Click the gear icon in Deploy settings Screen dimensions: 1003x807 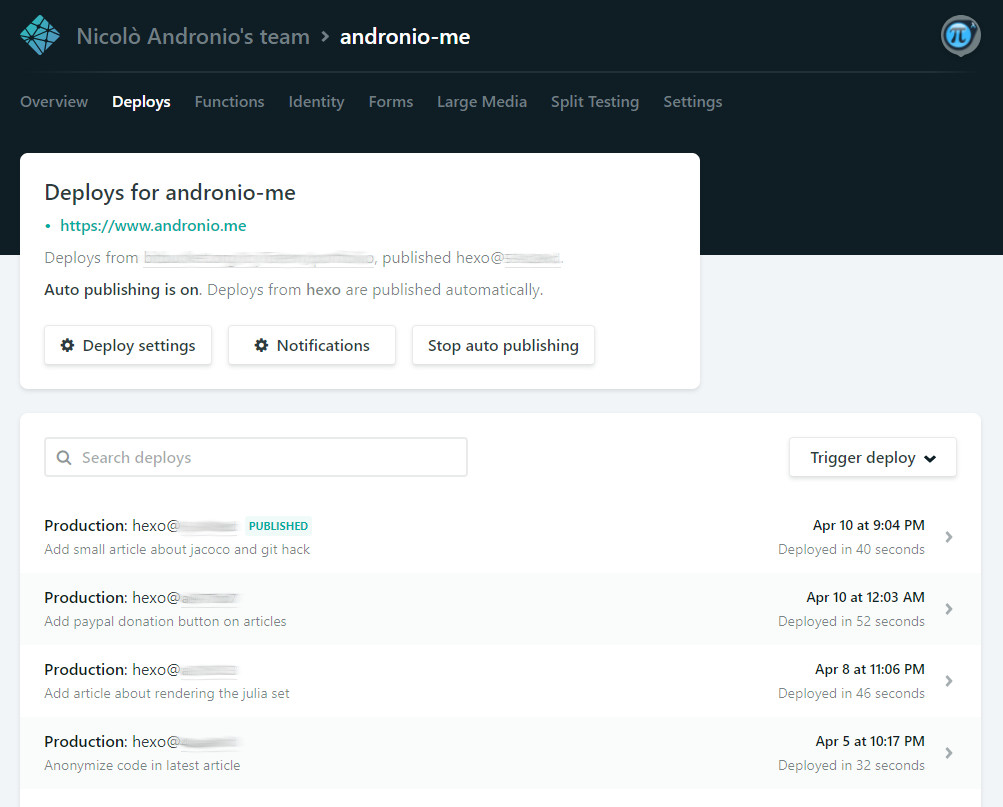[68, 345]
